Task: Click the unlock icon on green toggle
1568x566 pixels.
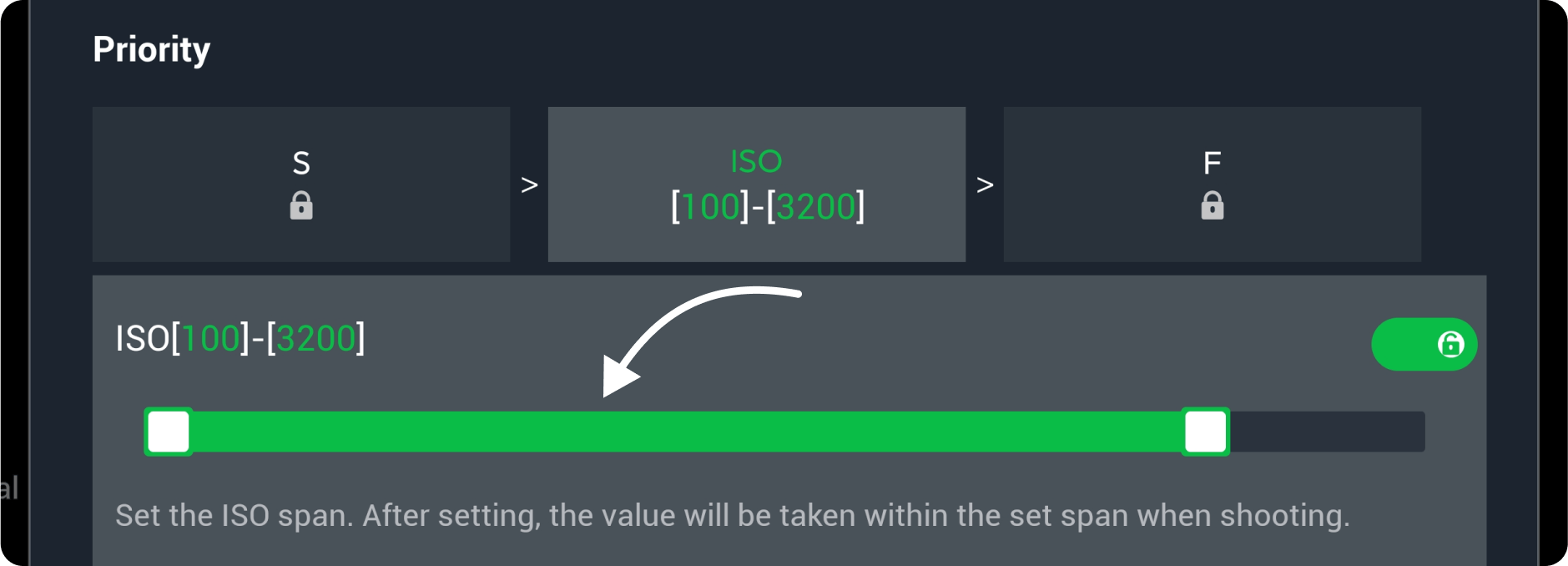Action: point(1450,344)
